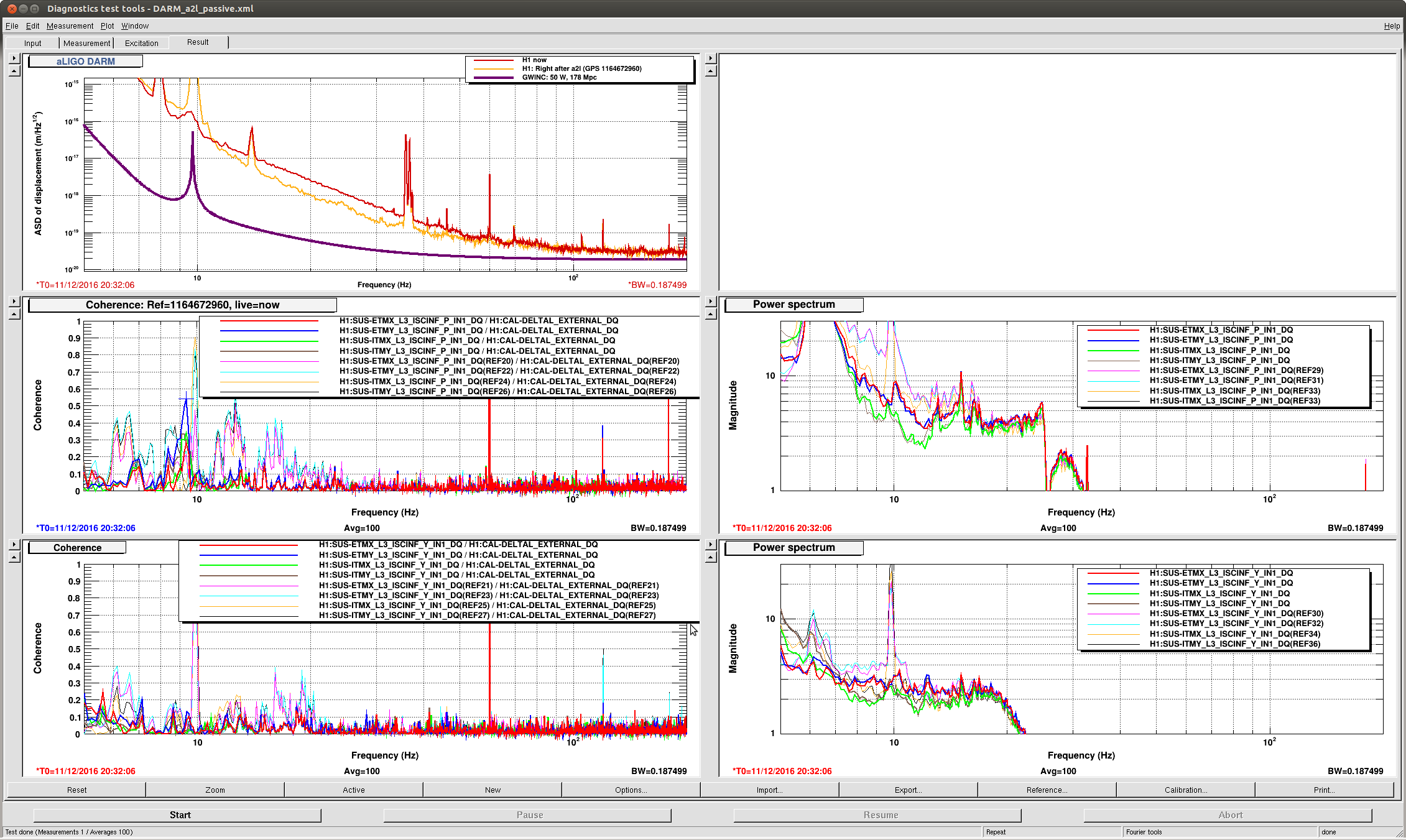Open the Reference... dialog
Viewport: 1406px width, 840px height.
point(1047,790)
